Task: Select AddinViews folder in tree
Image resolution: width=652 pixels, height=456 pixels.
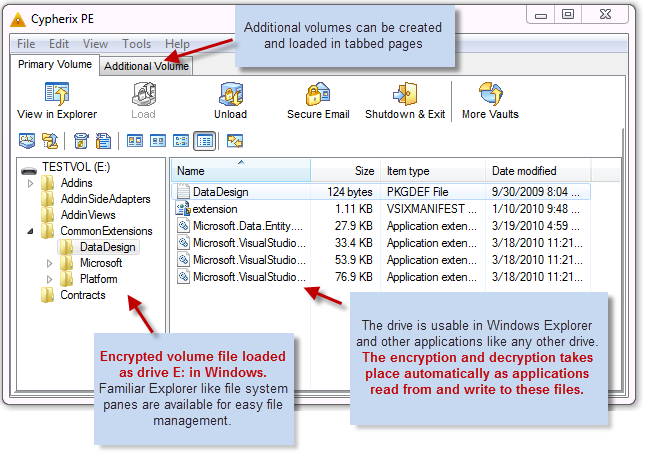Action: [88, 215]
